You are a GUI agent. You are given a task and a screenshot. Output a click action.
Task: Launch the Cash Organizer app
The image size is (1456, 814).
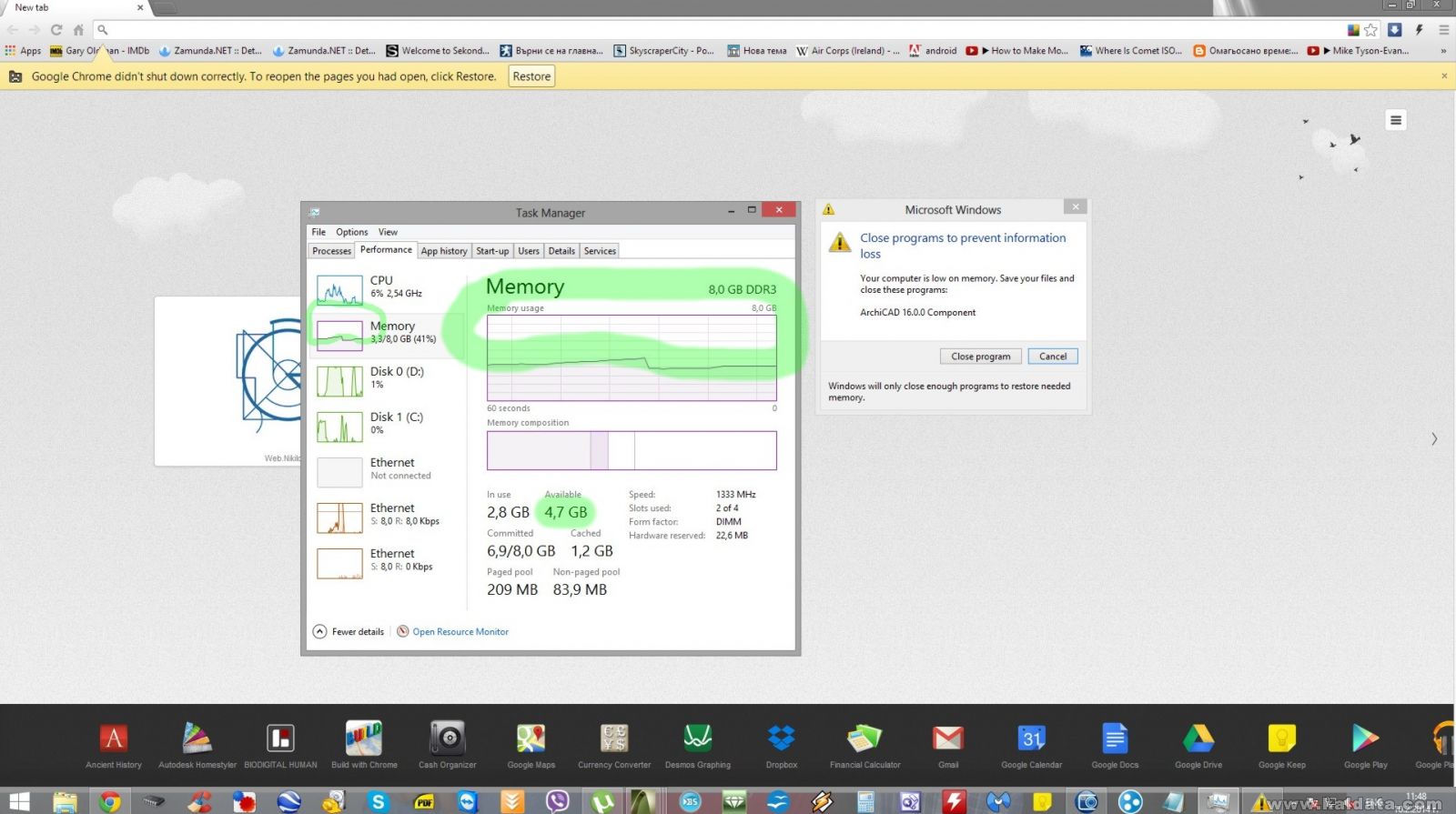448,739
